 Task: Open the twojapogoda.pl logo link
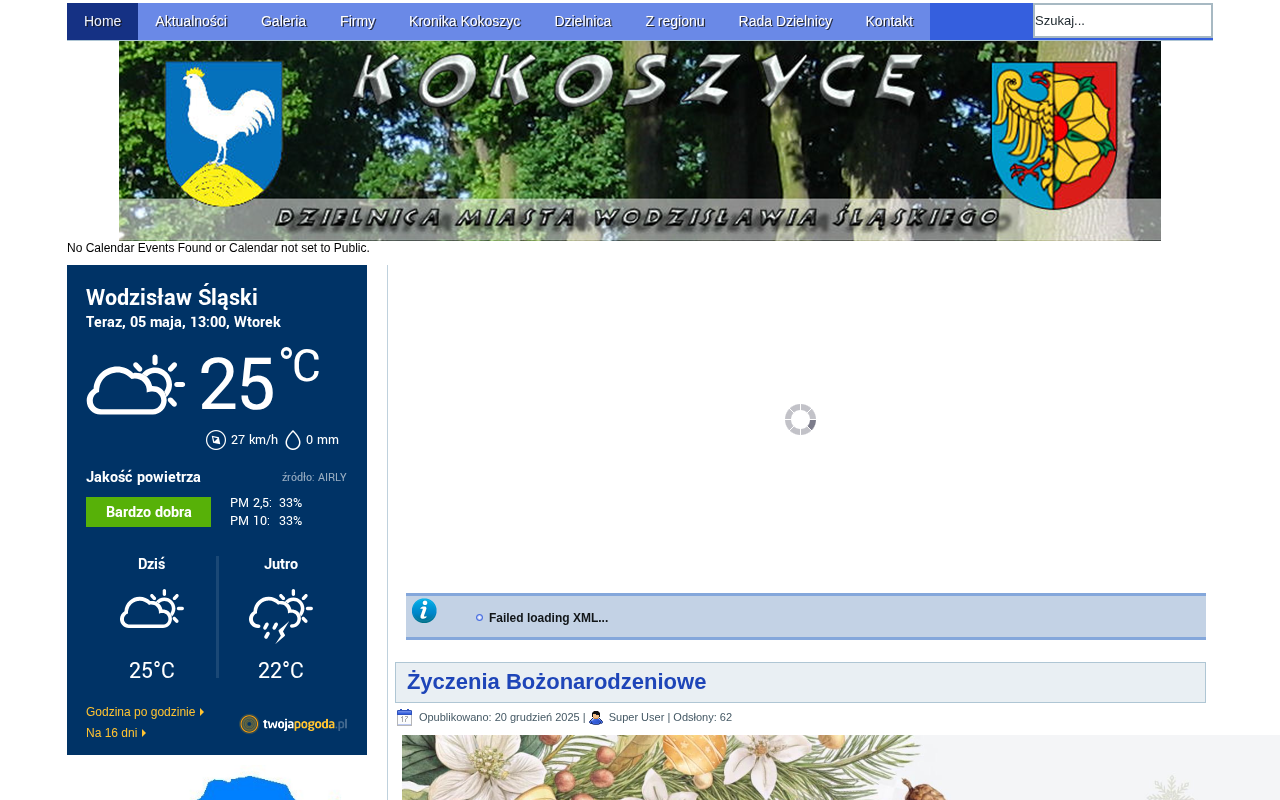tap(294, 724)
